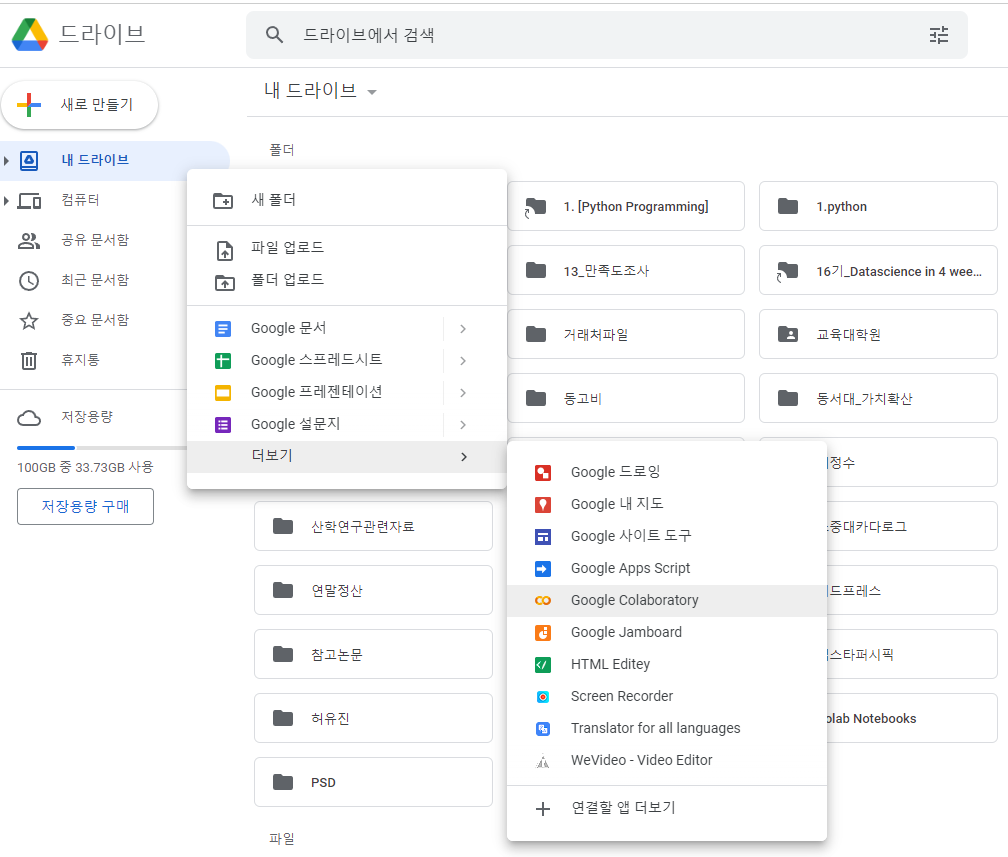Open the 동서대_가치확산 folder
The width and height of the screenshot is (1008, 857).
point(878,399)
